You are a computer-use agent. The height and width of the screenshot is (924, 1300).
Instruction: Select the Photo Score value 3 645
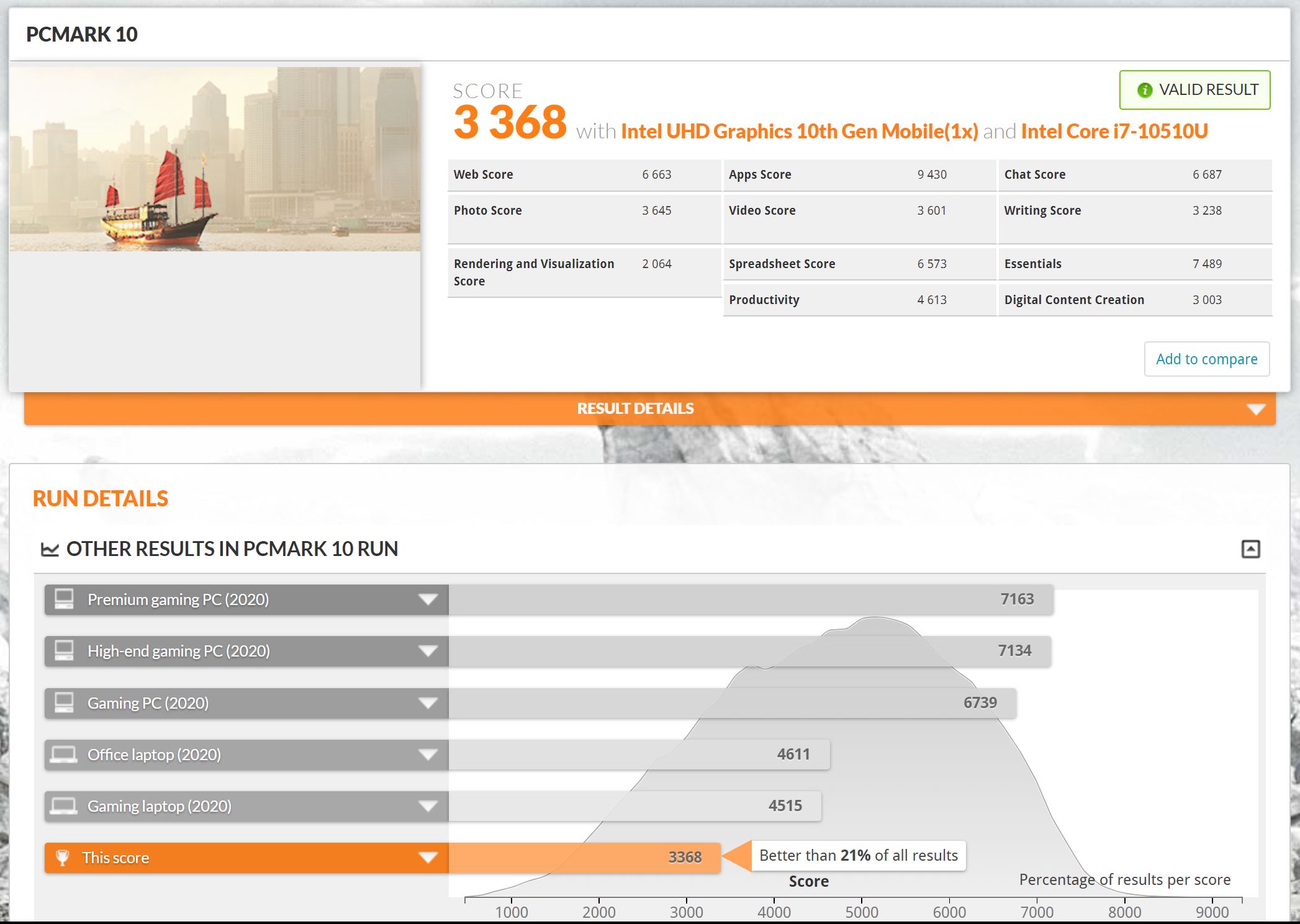coord(656,210)
